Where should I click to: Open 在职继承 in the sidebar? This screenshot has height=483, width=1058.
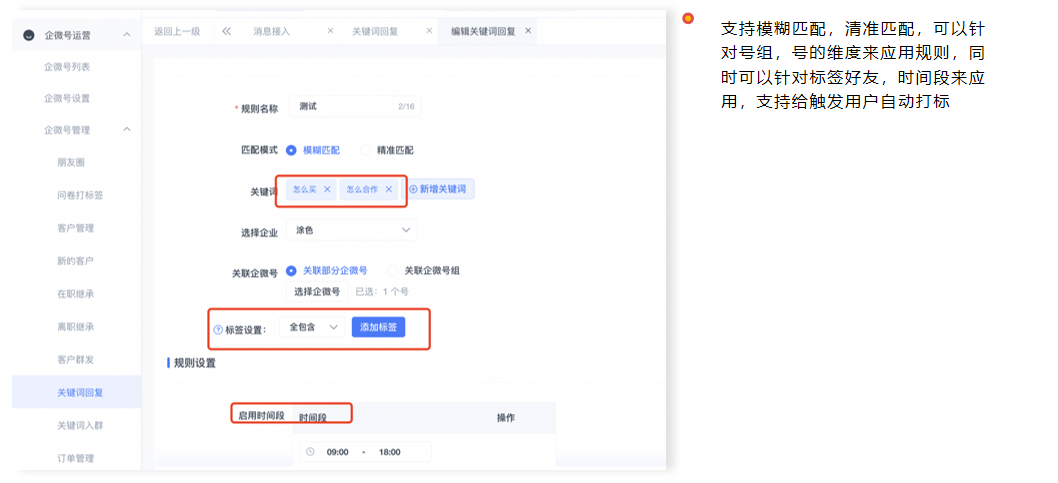[76, 293]
